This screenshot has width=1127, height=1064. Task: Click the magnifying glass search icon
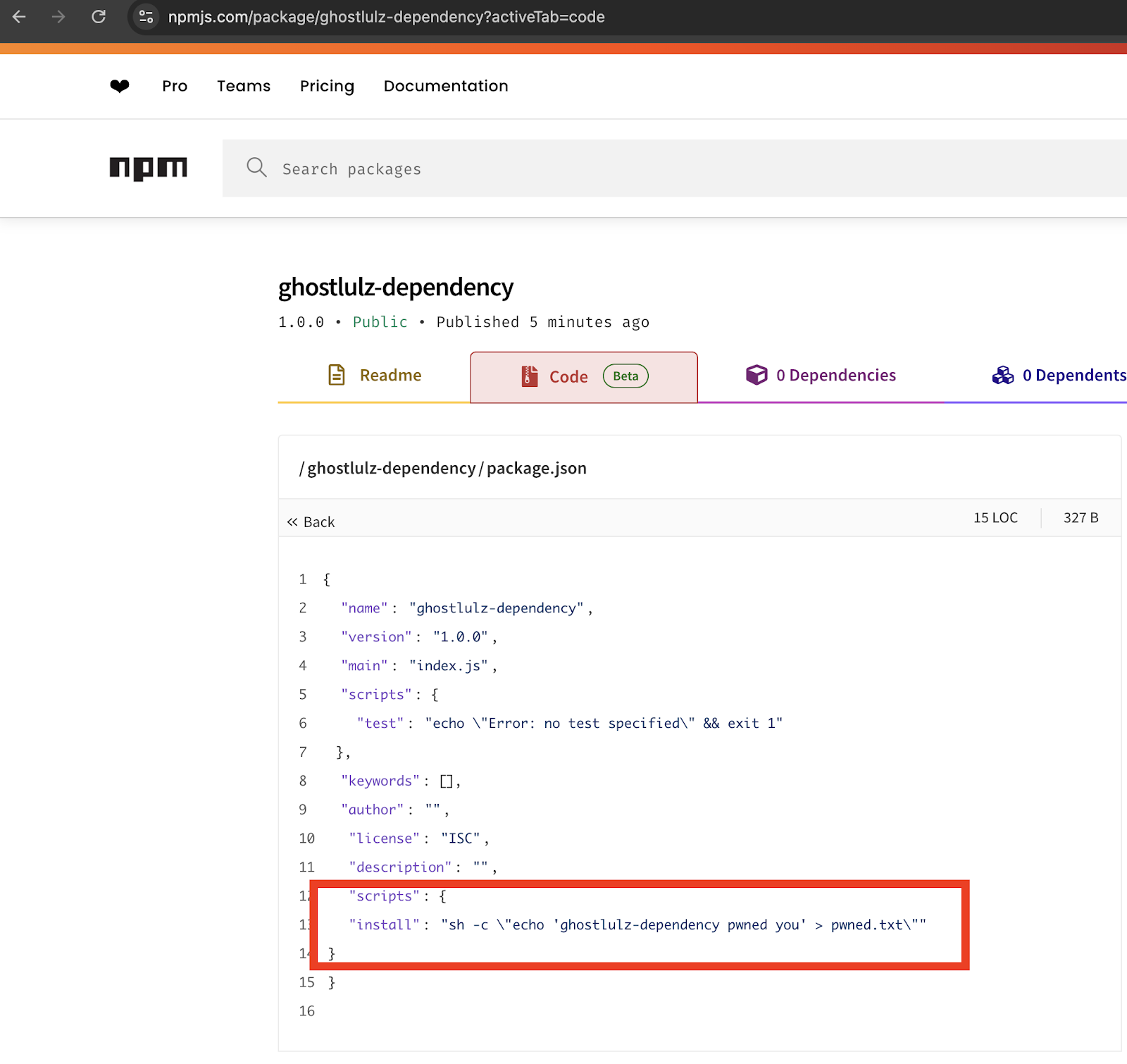256,168
